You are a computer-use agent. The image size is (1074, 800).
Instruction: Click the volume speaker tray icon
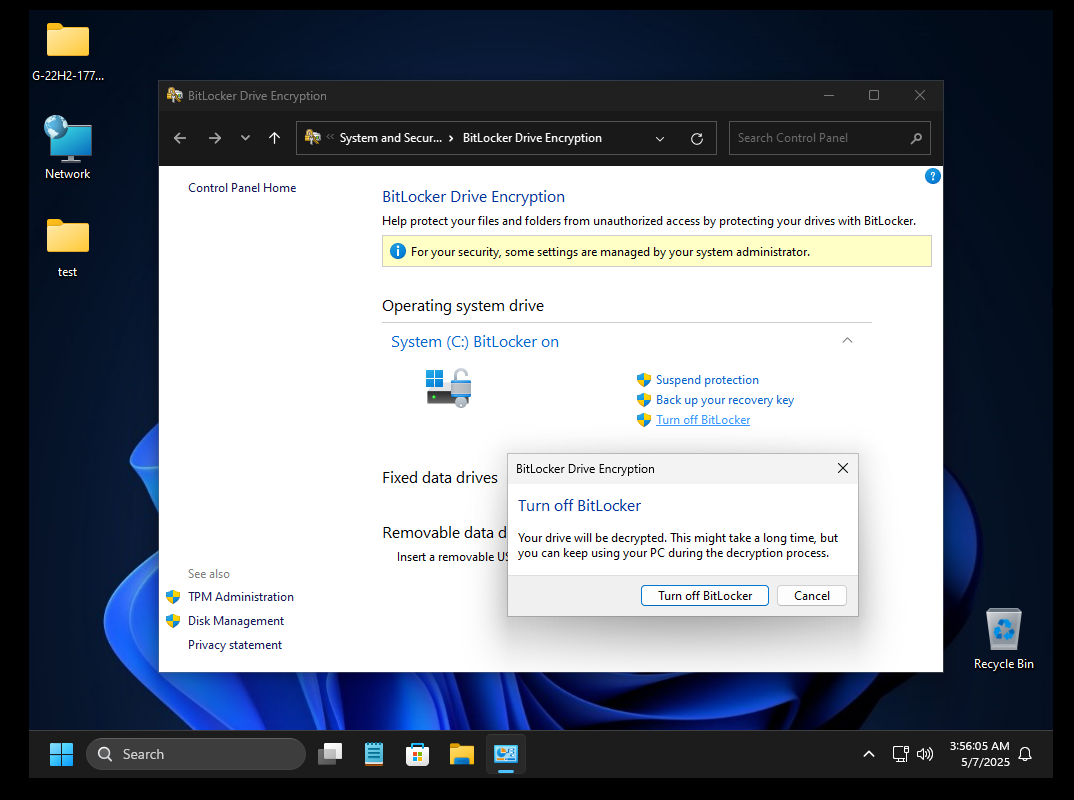pyautogui.click(x=925, y=754)
